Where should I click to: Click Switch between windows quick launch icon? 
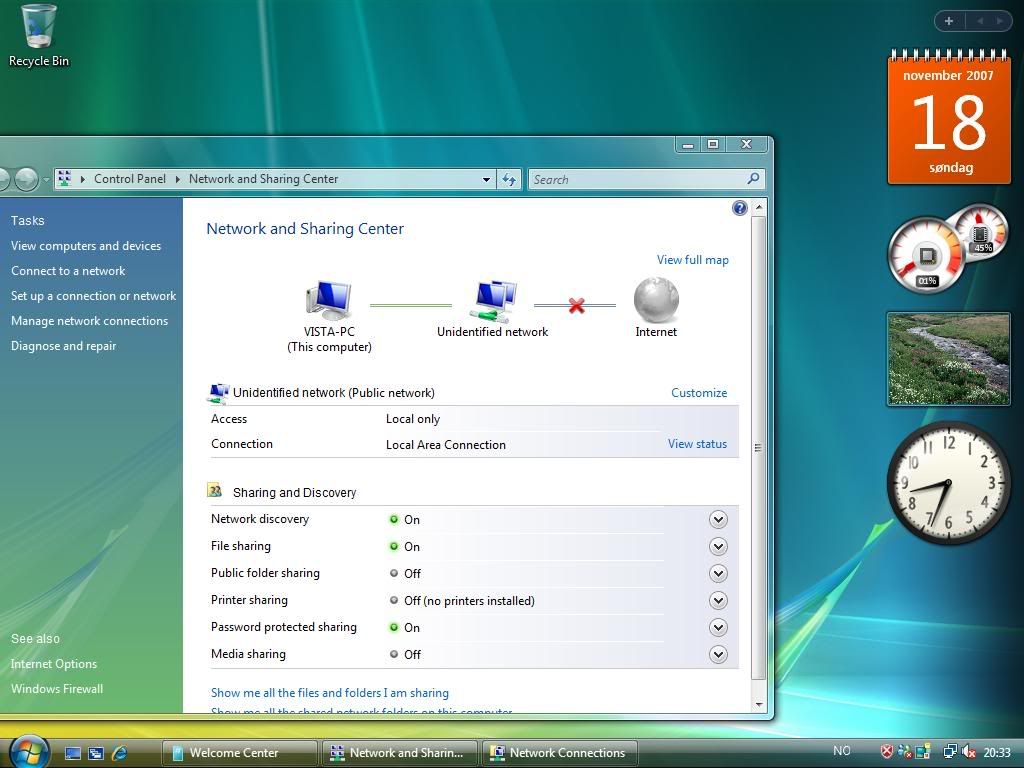pyautogui.click(x=96, y=753)
